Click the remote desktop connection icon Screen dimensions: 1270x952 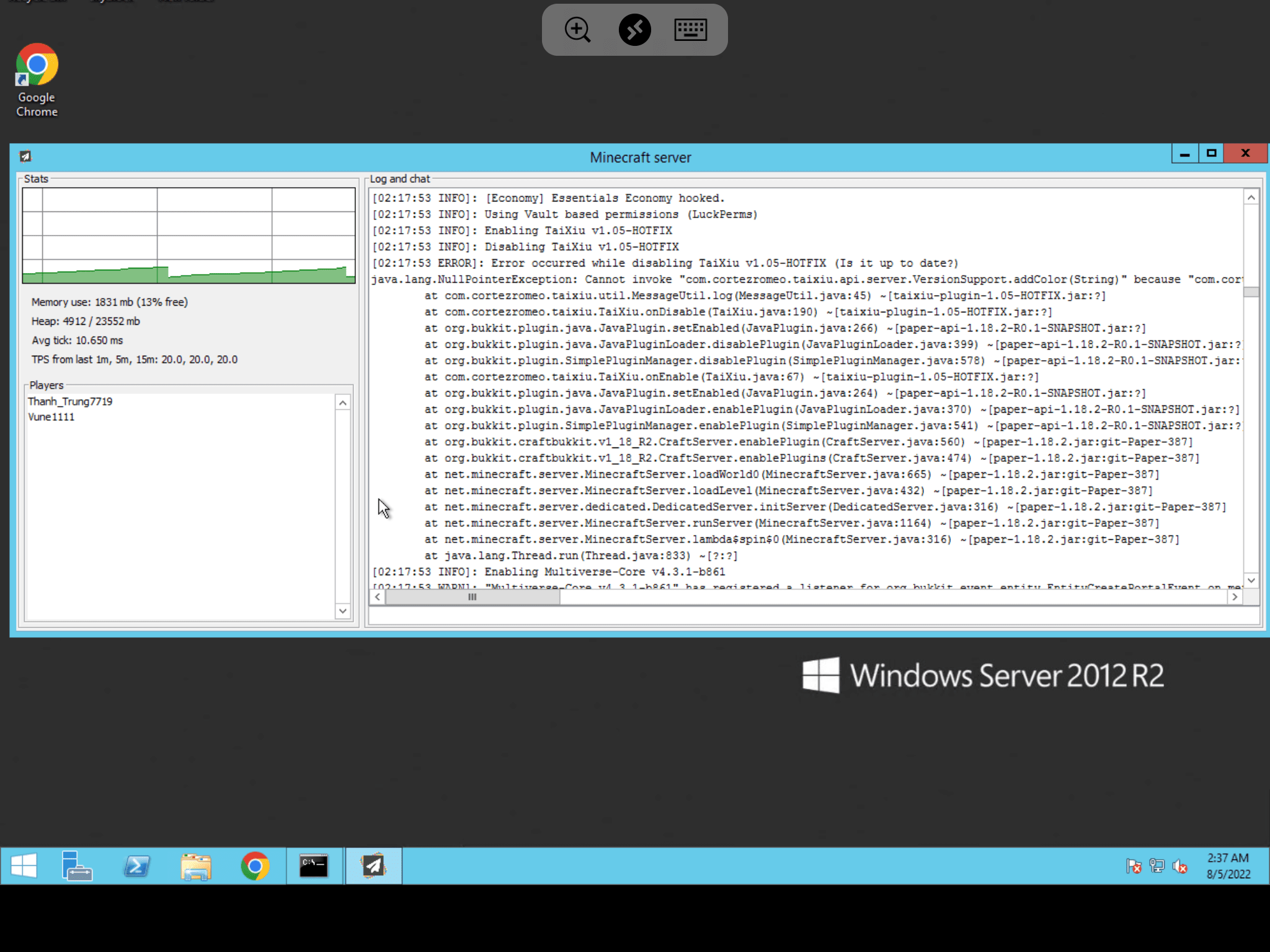[634, 30]
